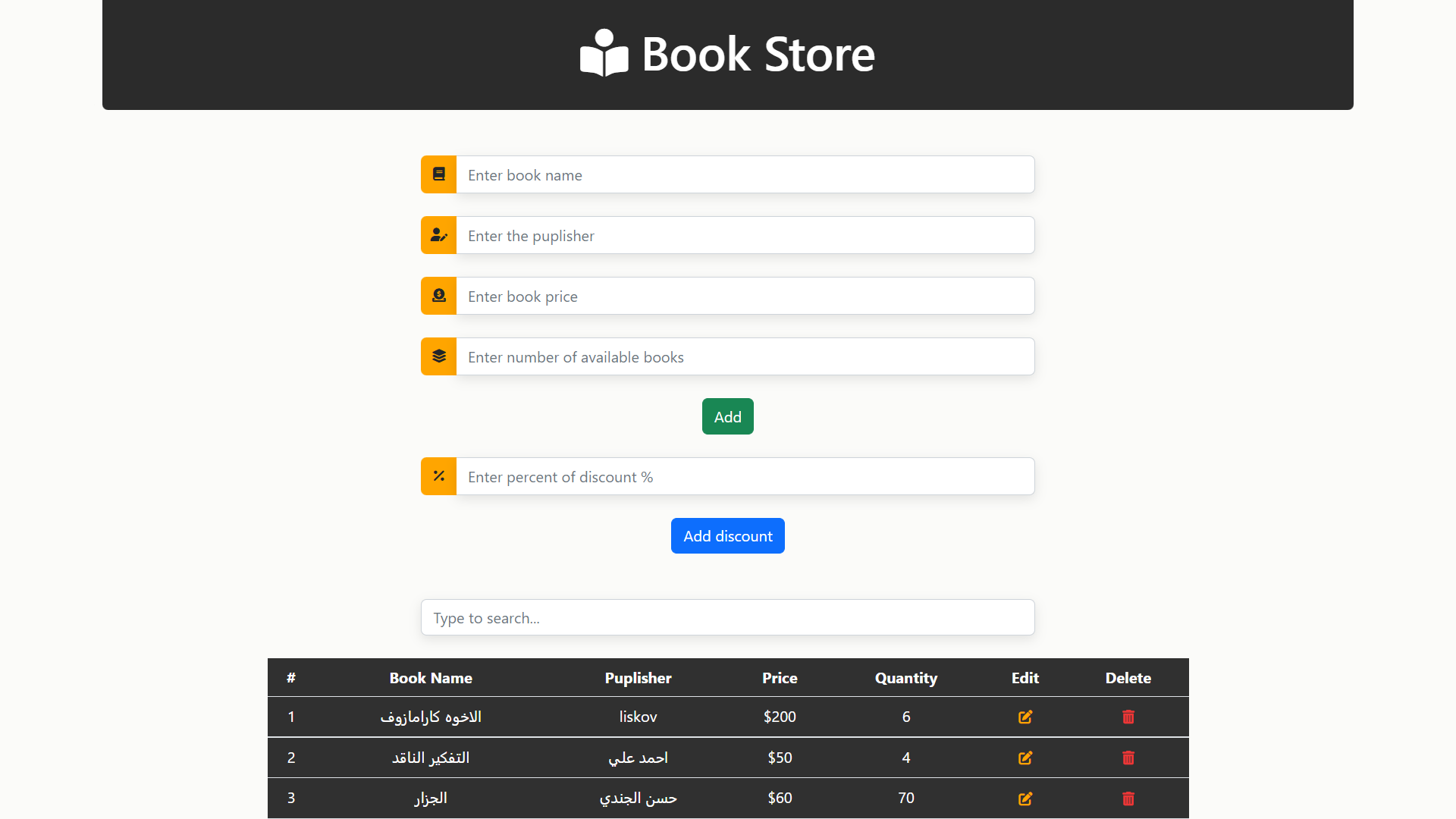Edit the liskov book row
This screenshot has width=1456, height=819.
pos(1025,717)
